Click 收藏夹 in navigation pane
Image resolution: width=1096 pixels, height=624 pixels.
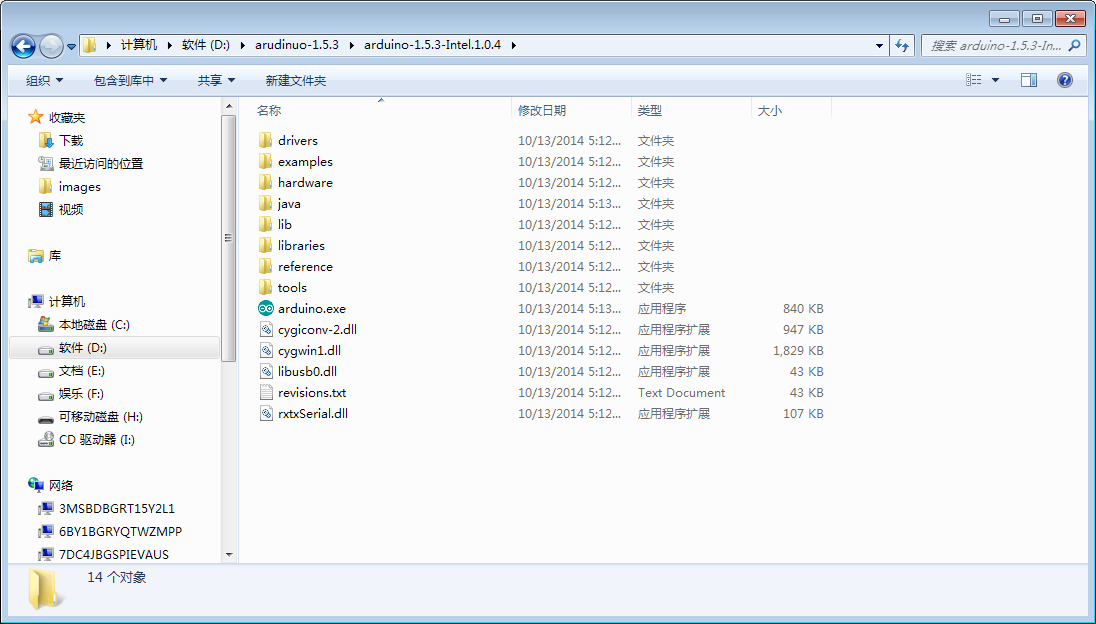[67, 117]
